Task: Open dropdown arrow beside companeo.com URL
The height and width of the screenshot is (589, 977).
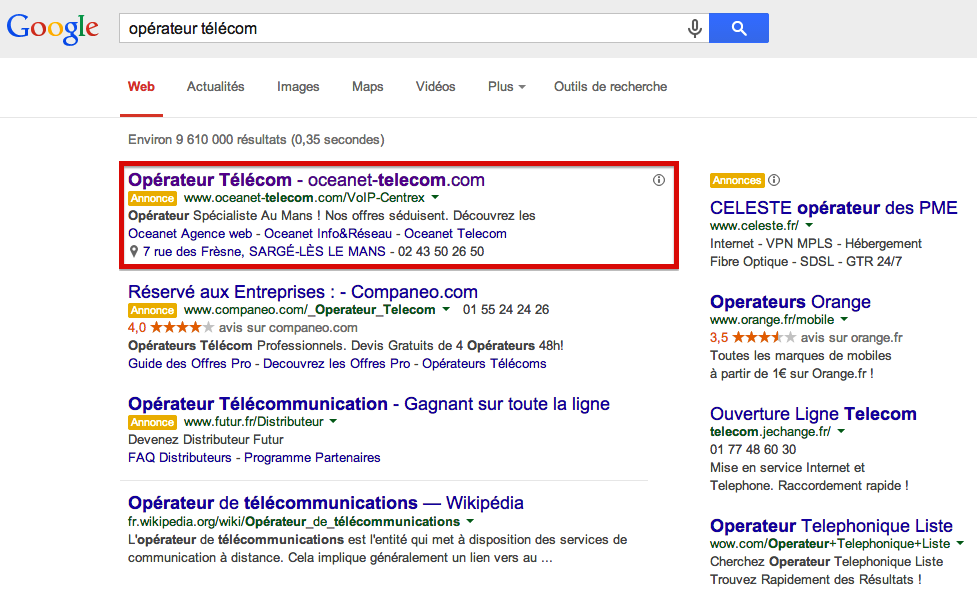Action: tap(446, 310)
